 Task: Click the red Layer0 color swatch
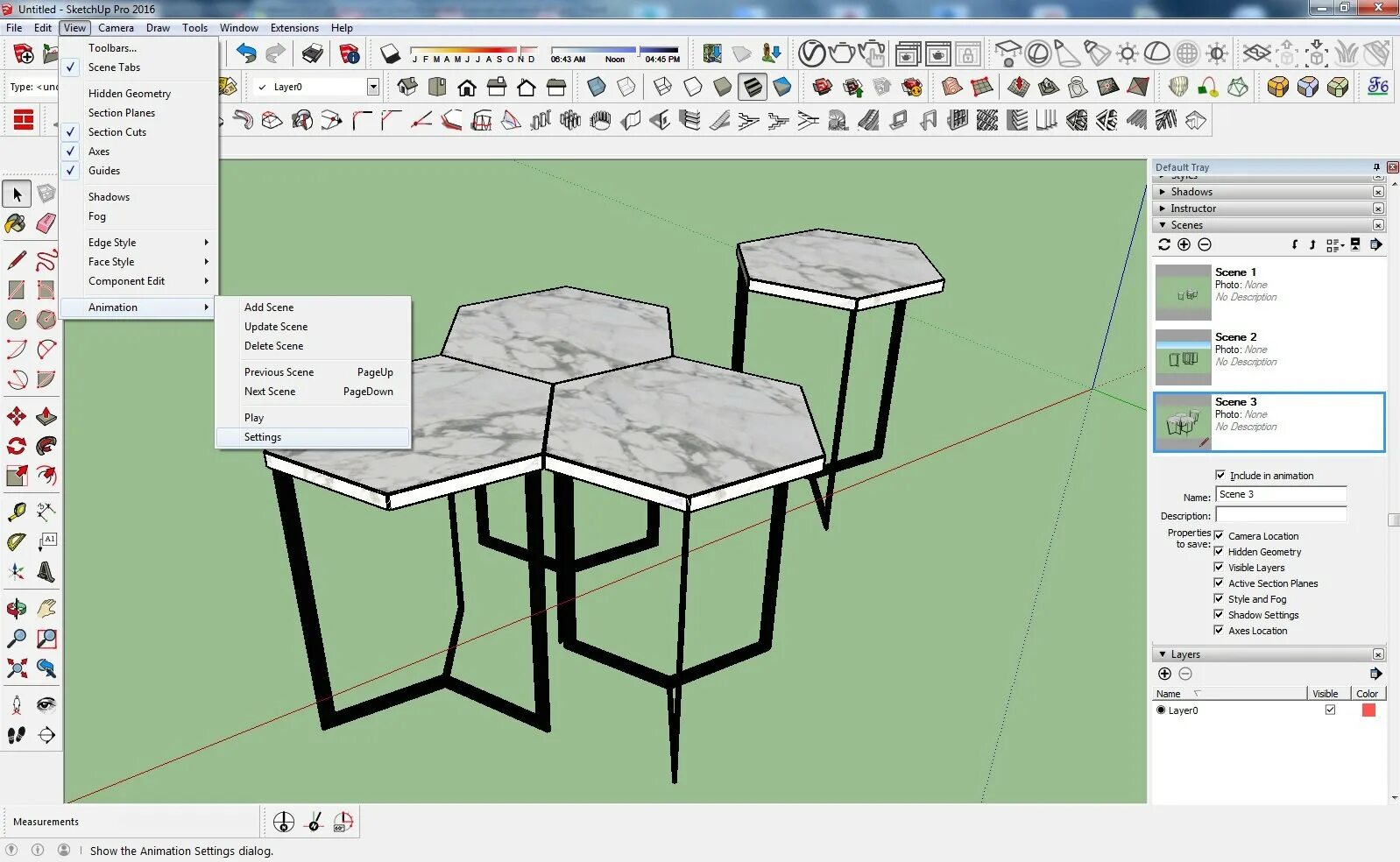pos(1368,710)
